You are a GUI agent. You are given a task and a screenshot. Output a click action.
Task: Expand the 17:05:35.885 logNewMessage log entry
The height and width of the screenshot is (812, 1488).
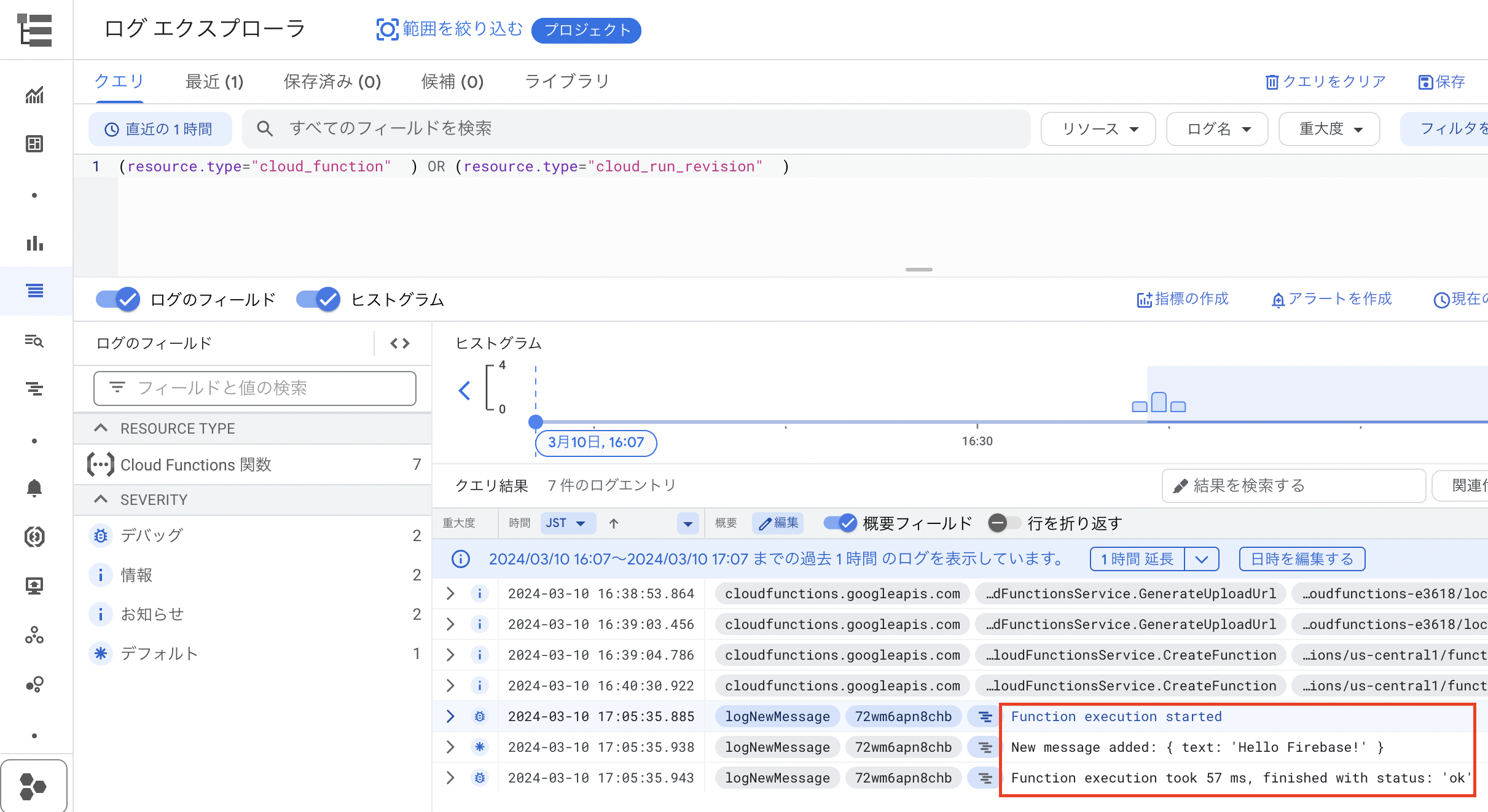pos(450,716)
